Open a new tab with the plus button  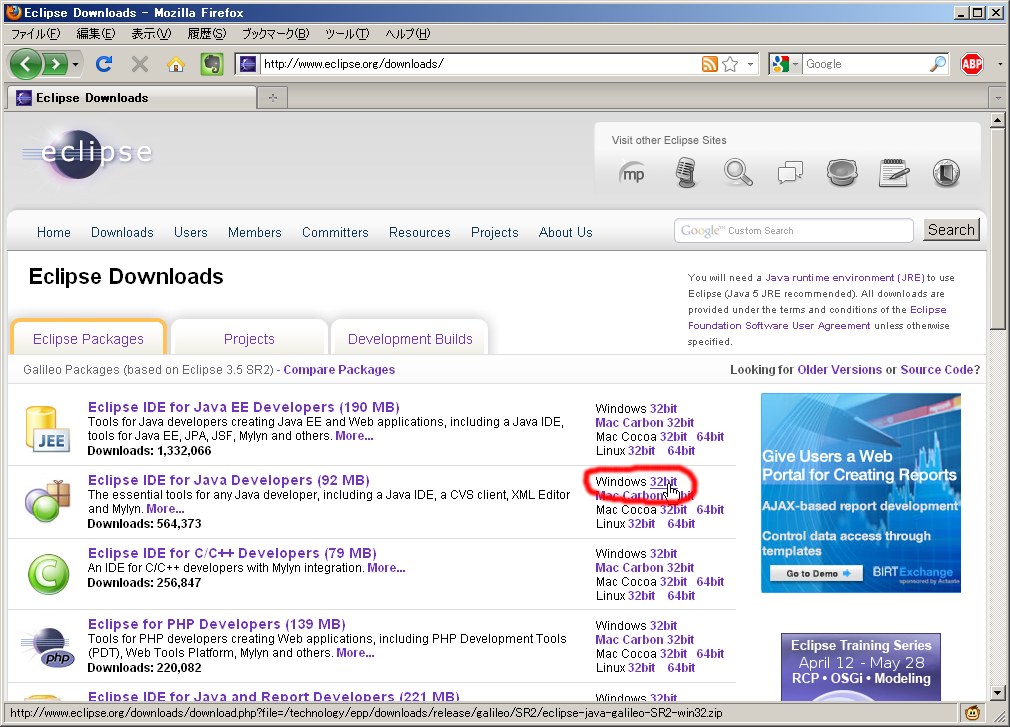click(x=272, y=98)
